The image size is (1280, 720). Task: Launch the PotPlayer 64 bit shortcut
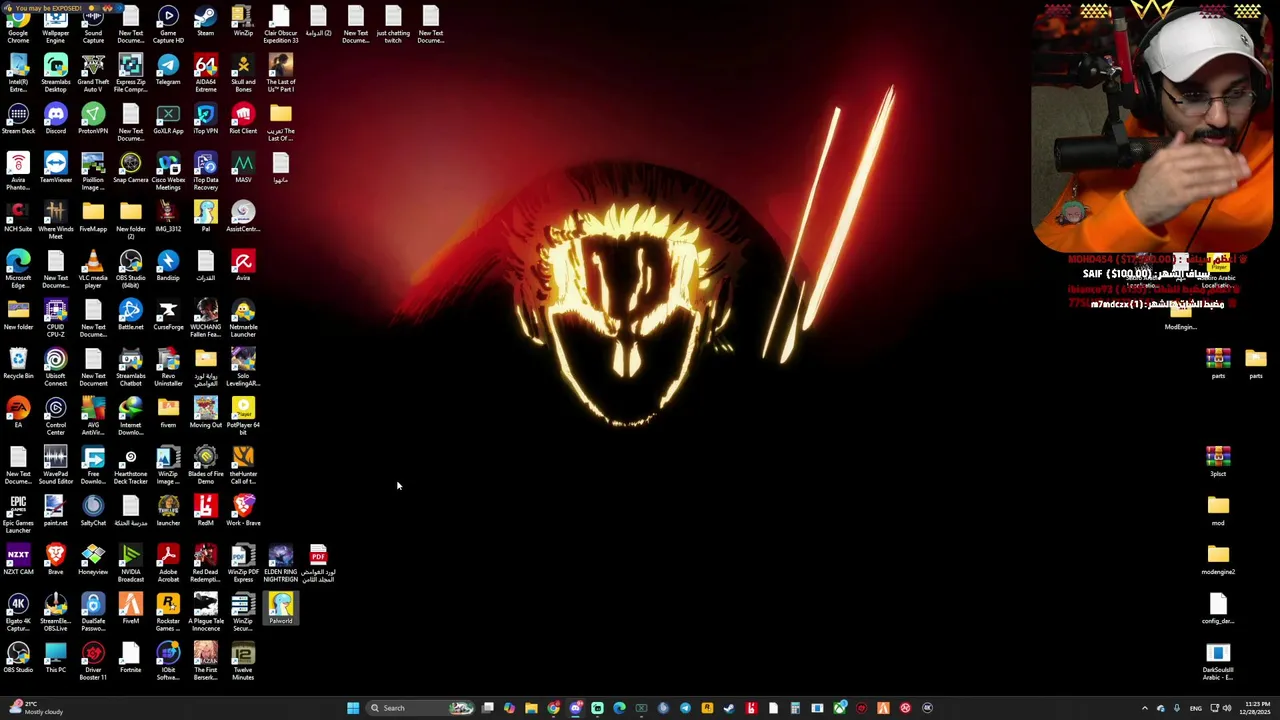pos(243,417)
